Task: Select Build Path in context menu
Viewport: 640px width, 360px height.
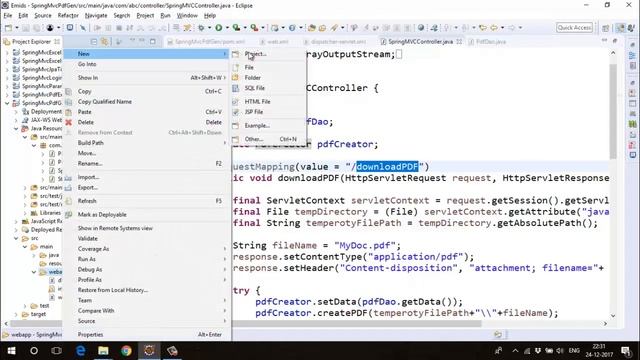Action: pos(146,143)
